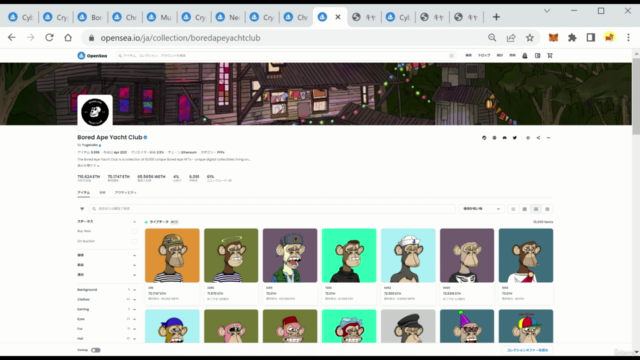Open the ape with halo on olive background

[231, 256]
